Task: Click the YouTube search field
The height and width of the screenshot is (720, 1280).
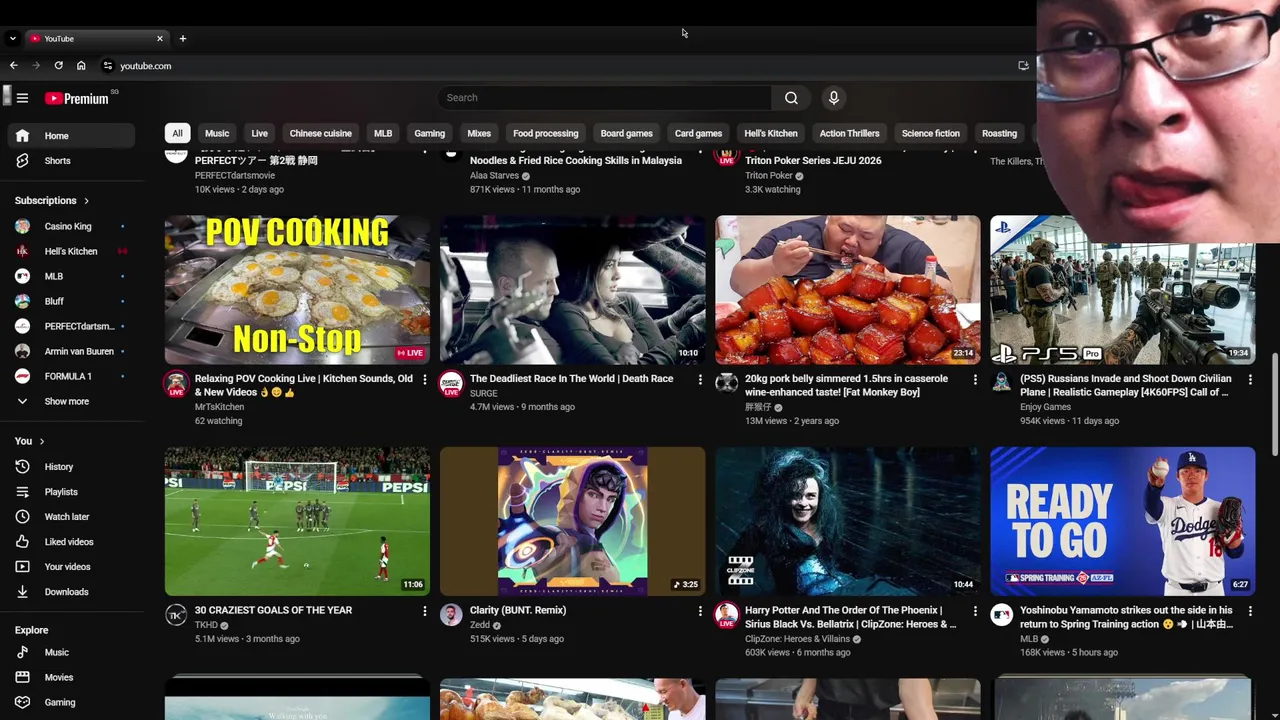Action: 604,98
